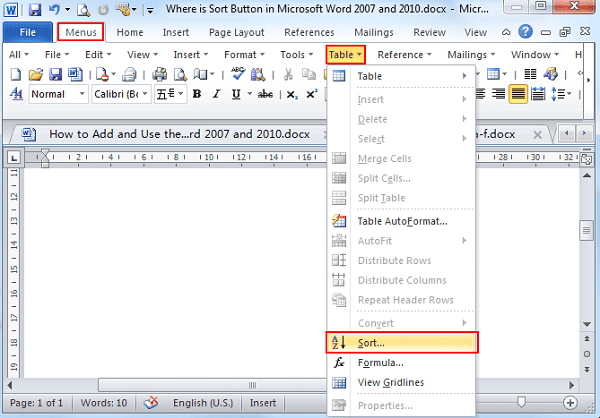Image resolution: width=600 pixels, height=418 pixels.
Task: Click the Distributed alignment icon
Action: pos(538,94)
